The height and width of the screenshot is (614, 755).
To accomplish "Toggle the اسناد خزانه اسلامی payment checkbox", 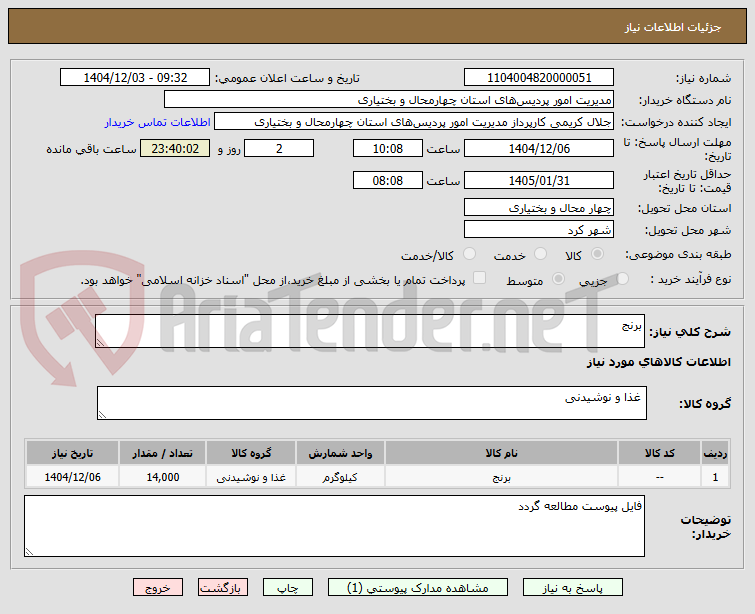I will pos(480,278).
